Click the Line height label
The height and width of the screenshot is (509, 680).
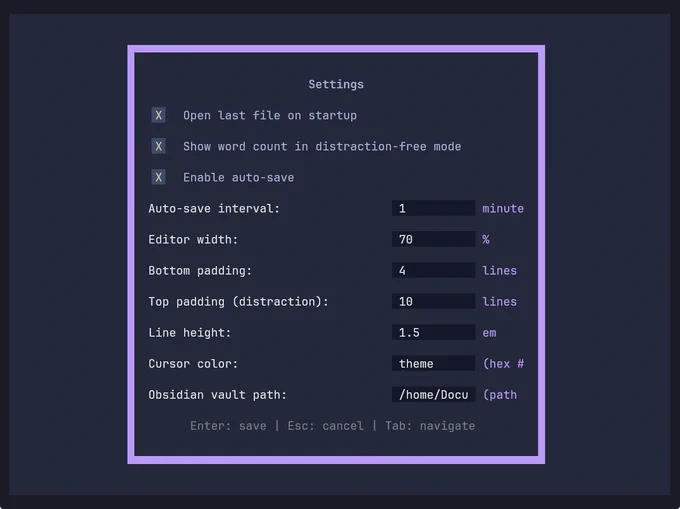coord(190,333)
